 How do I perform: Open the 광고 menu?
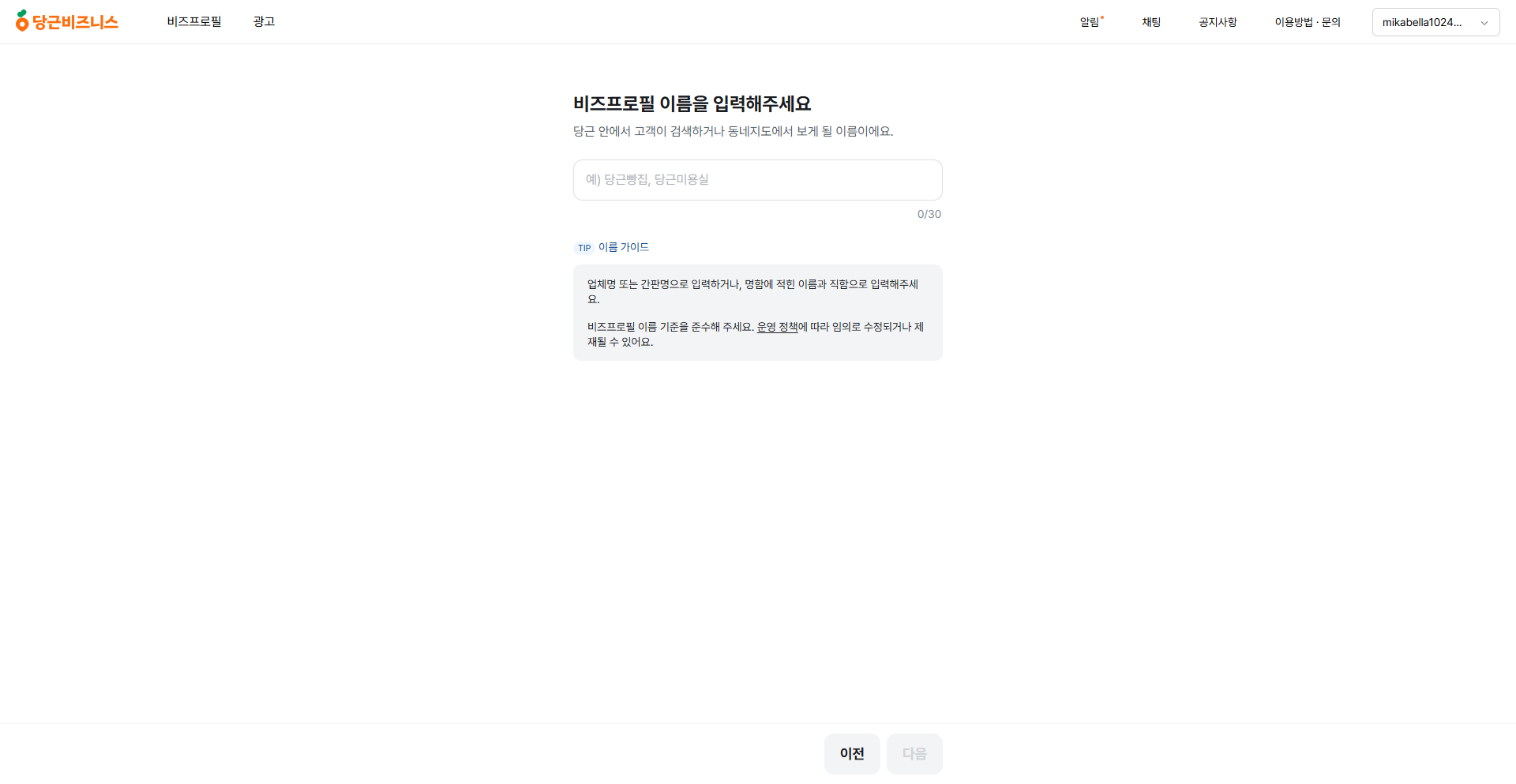(264, 21)
